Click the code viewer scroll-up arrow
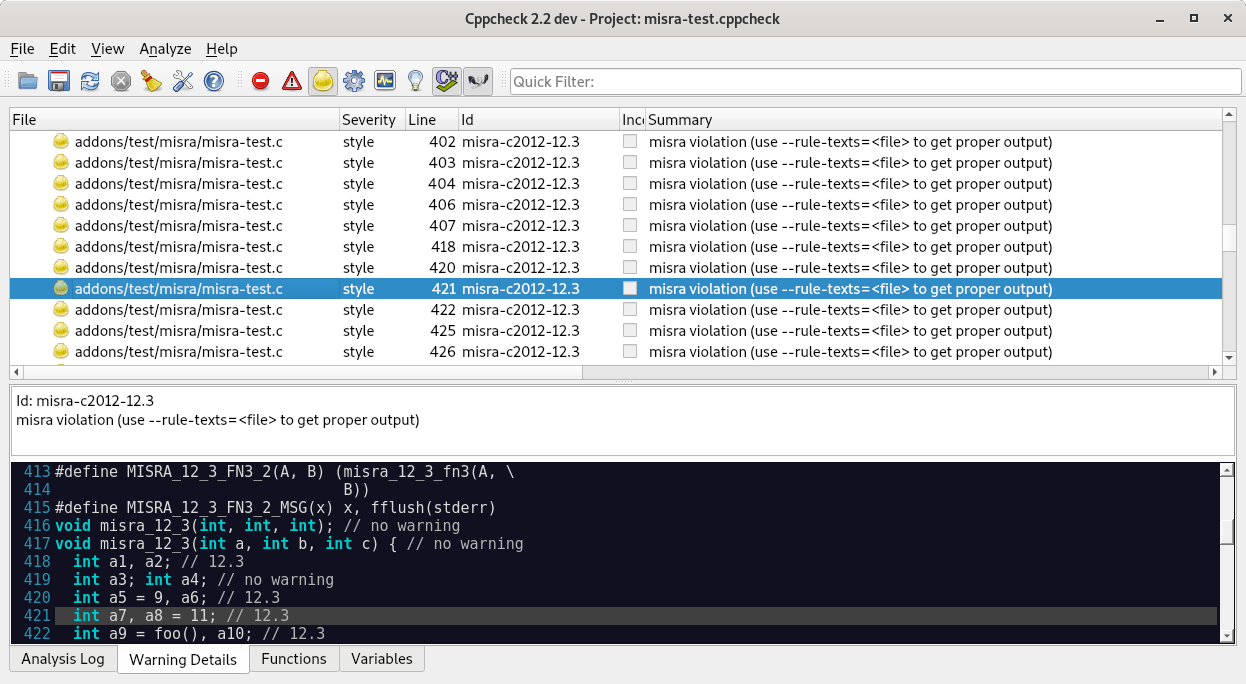 coord(1227,470)
